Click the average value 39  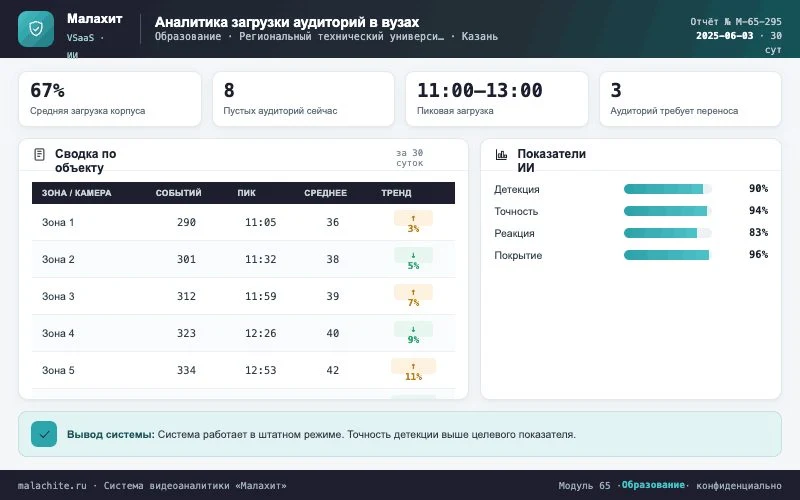333,296
